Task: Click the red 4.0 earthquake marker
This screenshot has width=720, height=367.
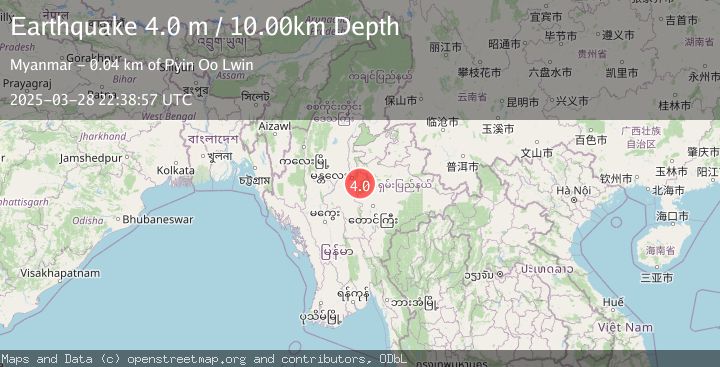Action: coord(360,185)
